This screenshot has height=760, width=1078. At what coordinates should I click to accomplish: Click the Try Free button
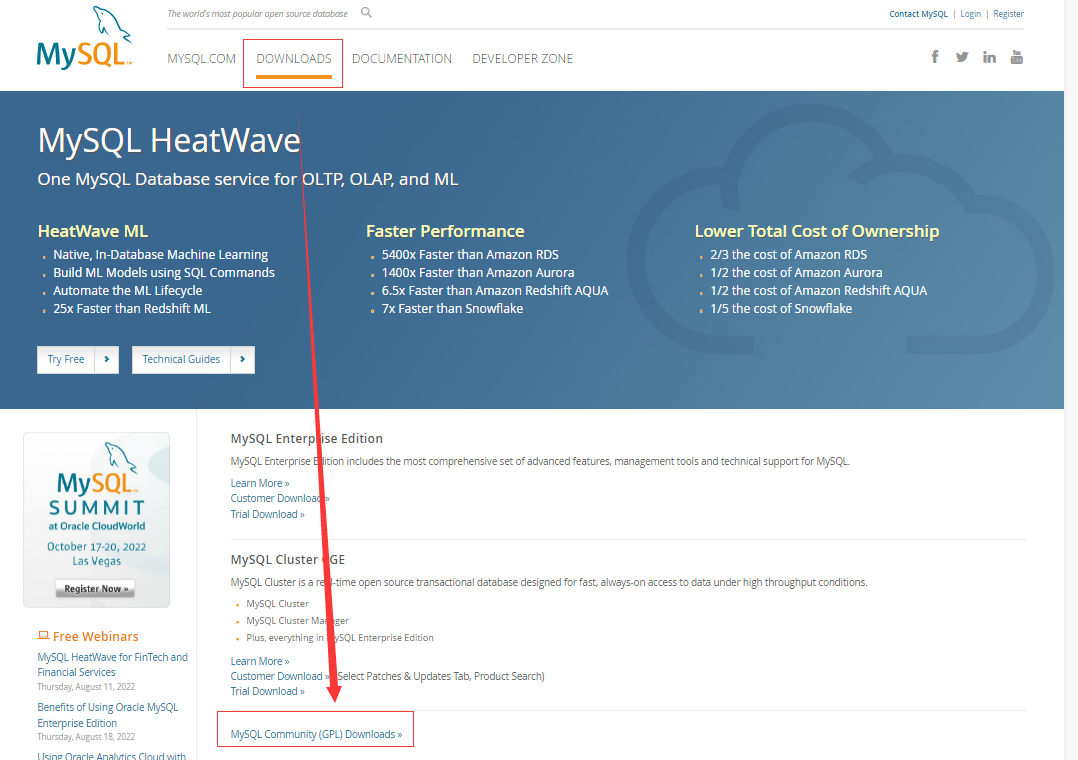[66, 360]
